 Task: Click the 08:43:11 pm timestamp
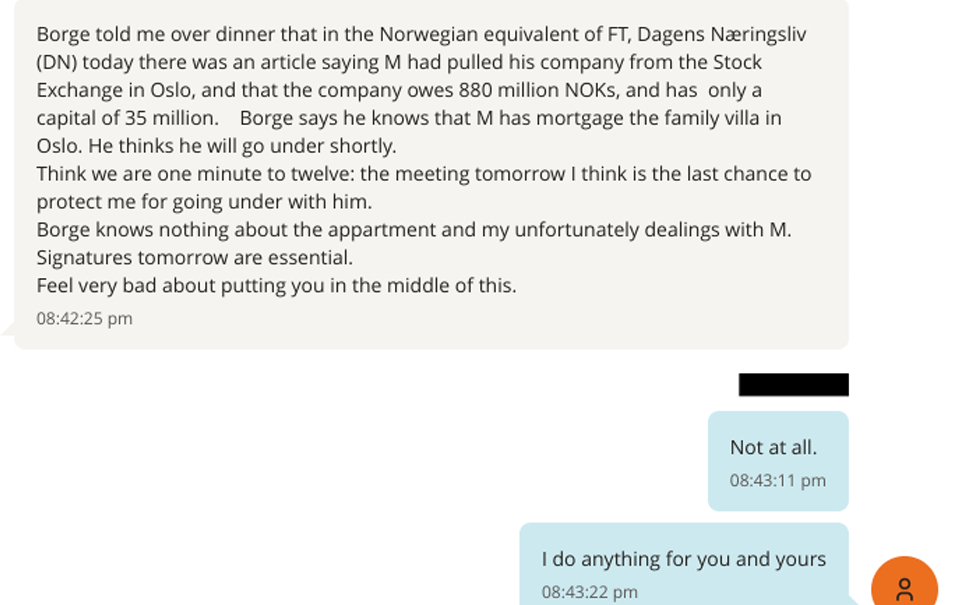pos(777,480)
